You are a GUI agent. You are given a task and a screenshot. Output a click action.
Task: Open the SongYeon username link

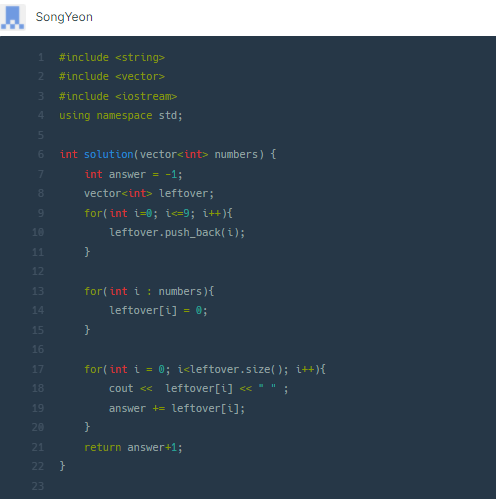click(64, 17)
